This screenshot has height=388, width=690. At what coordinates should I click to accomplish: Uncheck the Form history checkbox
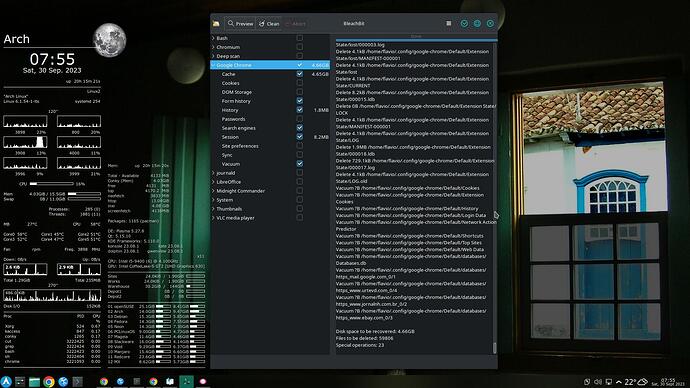300,101
